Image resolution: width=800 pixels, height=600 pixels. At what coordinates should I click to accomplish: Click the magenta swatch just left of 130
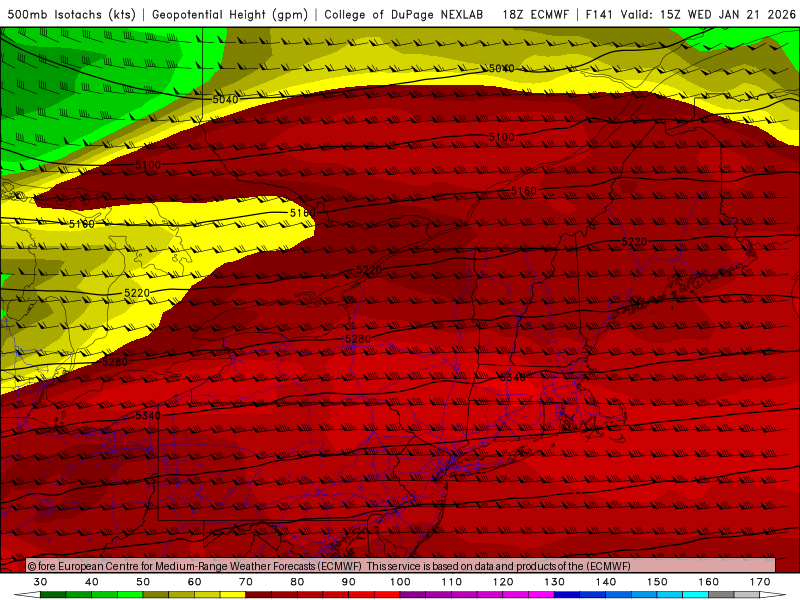coord(541,595)
